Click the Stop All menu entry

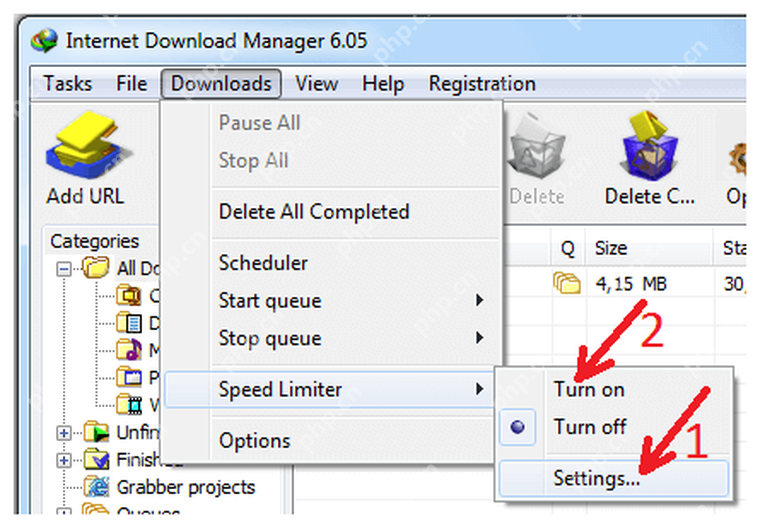(331, 160)
